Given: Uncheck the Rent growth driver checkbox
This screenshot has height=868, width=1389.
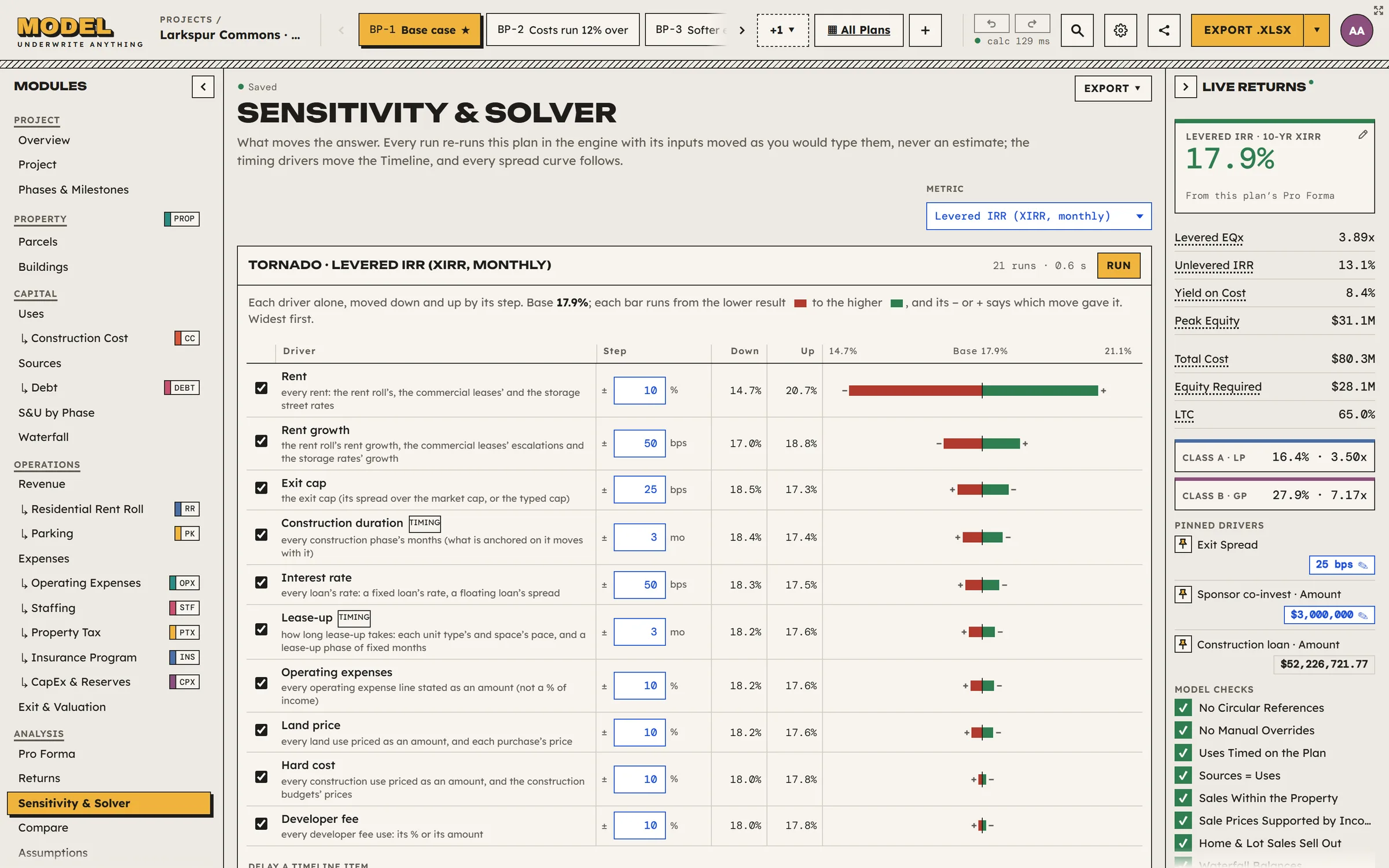Looking at the screenshot, I should tap(261, 441).
